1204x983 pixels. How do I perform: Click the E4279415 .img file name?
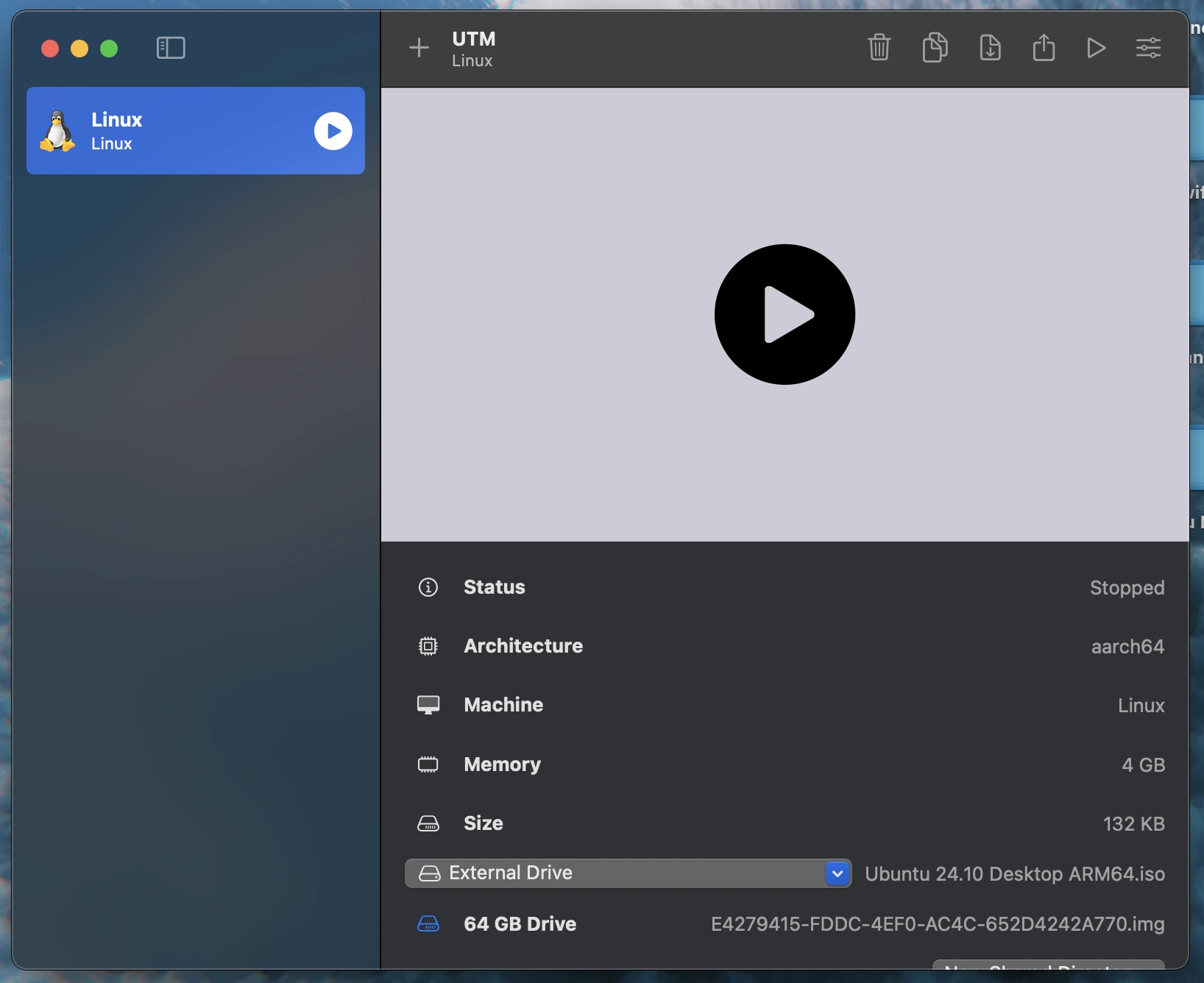[938, 924]
